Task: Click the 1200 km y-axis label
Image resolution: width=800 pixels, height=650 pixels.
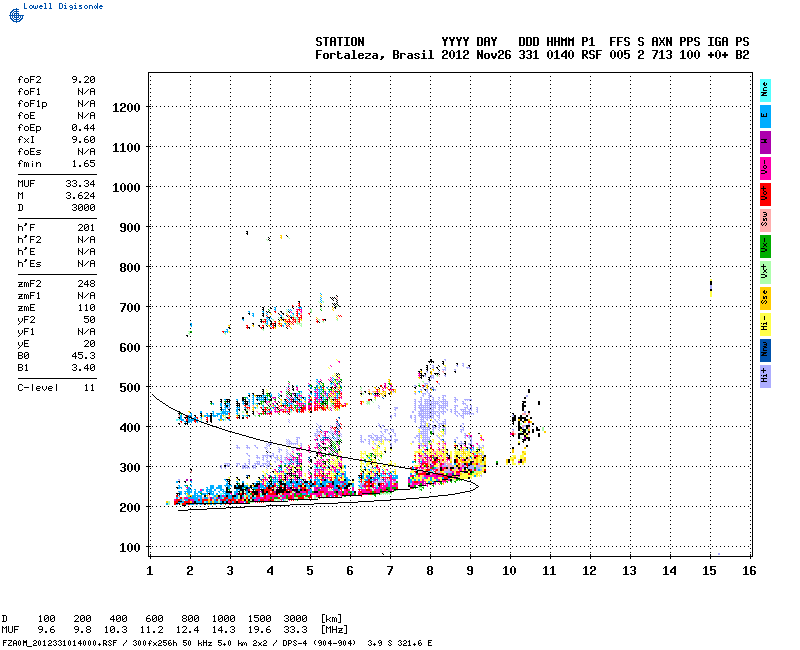Action: click(126, 108)
